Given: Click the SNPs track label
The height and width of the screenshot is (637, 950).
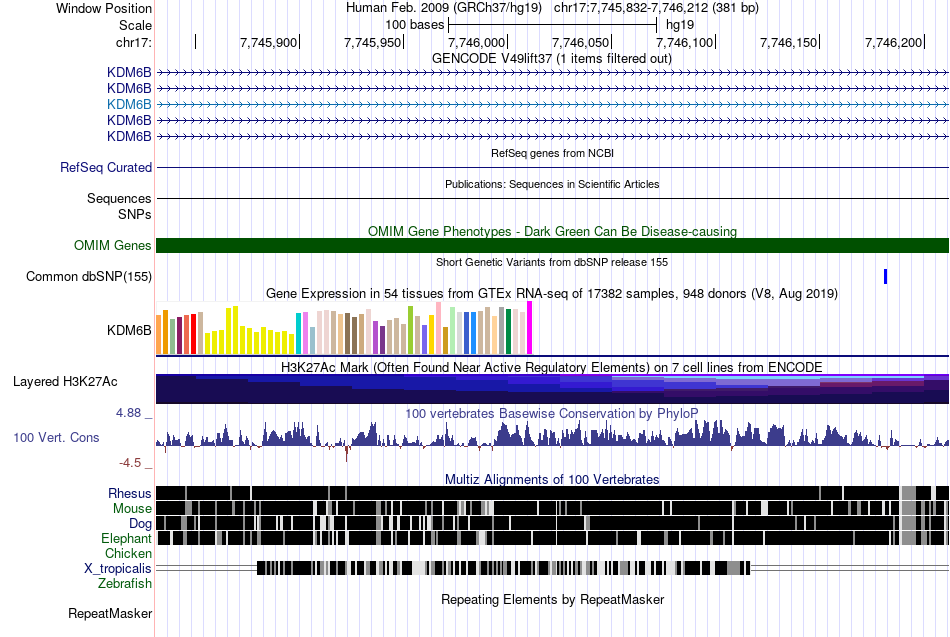Looking at the screenshot, I should coord(135,215).
